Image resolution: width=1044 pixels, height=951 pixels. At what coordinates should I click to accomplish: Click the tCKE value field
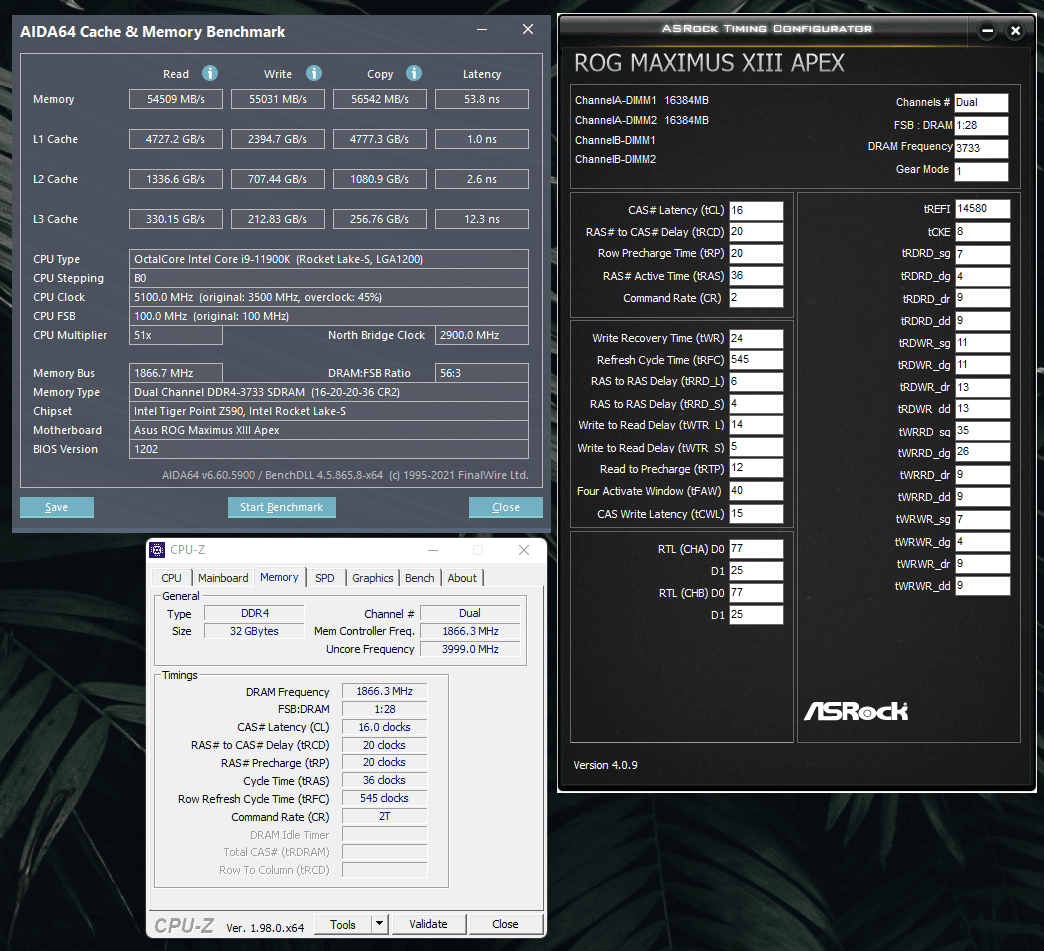(983, 232)
